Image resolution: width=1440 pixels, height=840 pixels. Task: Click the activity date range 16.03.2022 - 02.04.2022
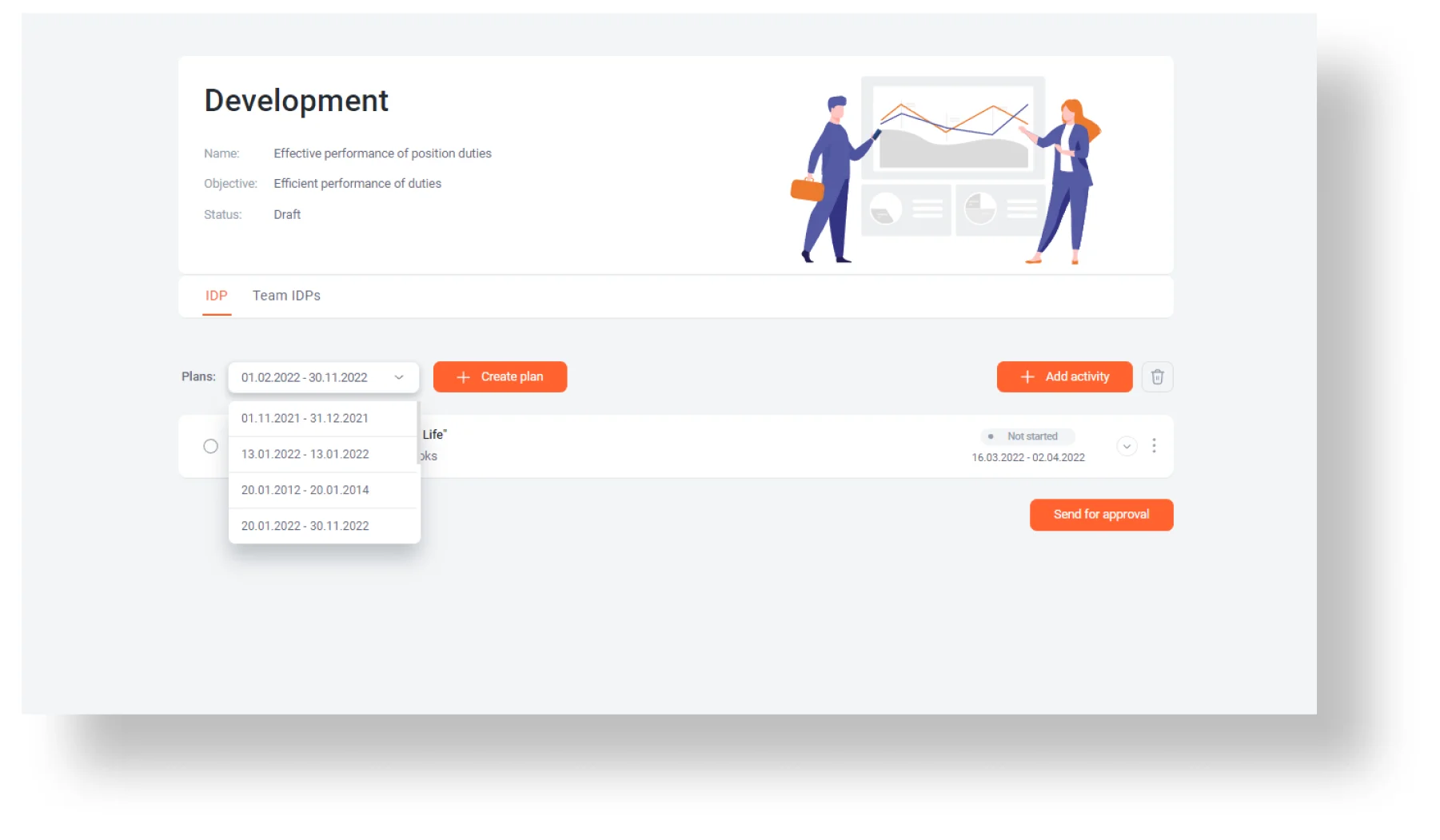tap(1027, 458)
